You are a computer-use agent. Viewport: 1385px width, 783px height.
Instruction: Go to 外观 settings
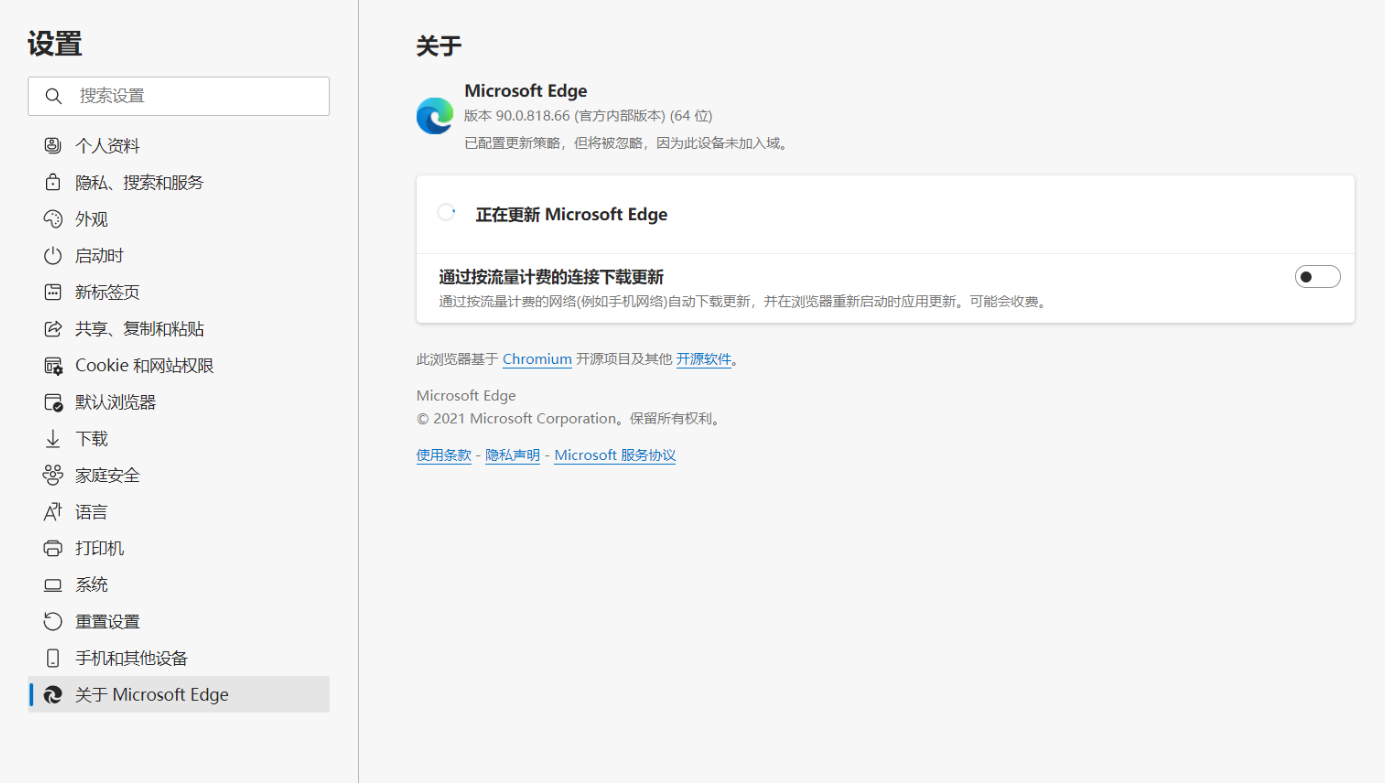click(x=179, y=219)
